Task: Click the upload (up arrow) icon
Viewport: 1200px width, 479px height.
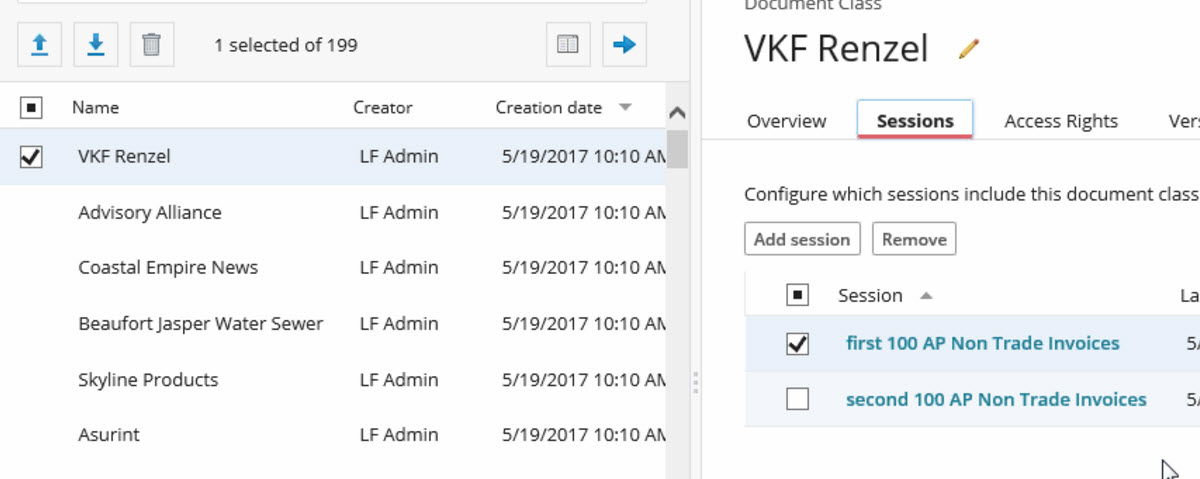Action: pos(40,45)
